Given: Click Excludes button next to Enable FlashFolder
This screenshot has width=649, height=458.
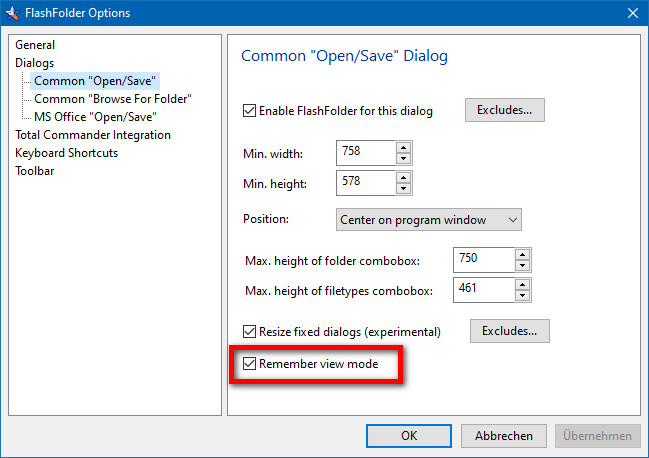Looking at the screenshot, I should [x=505, y=110].
